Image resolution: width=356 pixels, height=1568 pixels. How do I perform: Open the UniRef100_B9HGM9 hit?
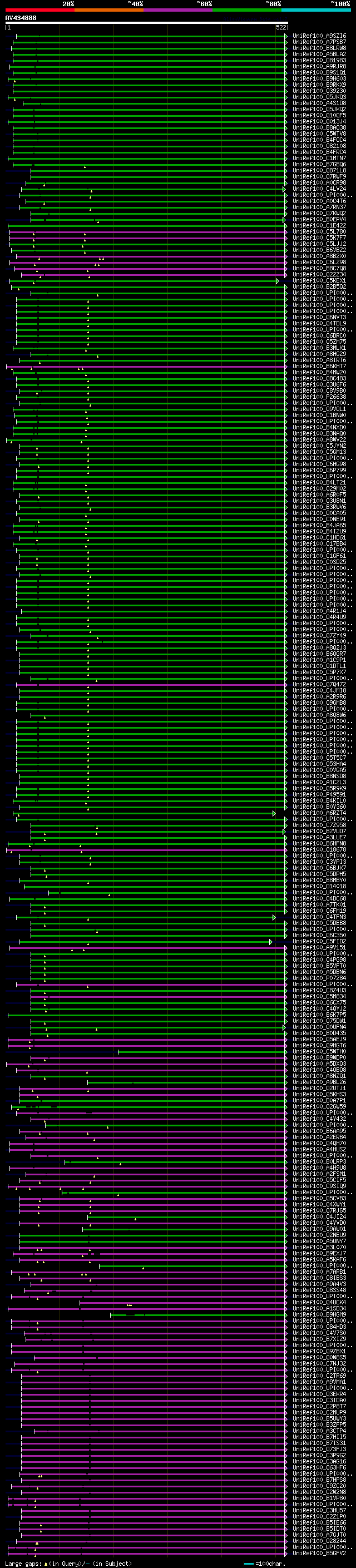pos(319,1314)
